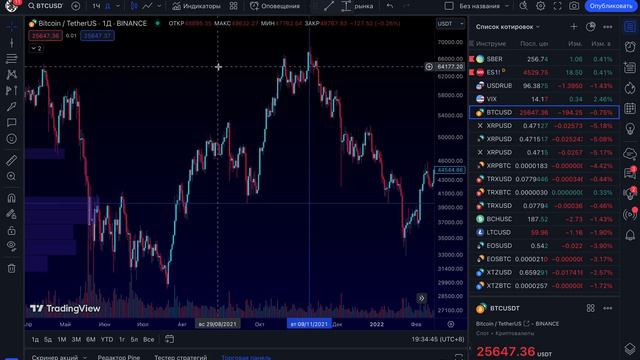Click the Опубликовать button
The width and height of the screenshot is (640, 360).
click(x=611, y=6)
